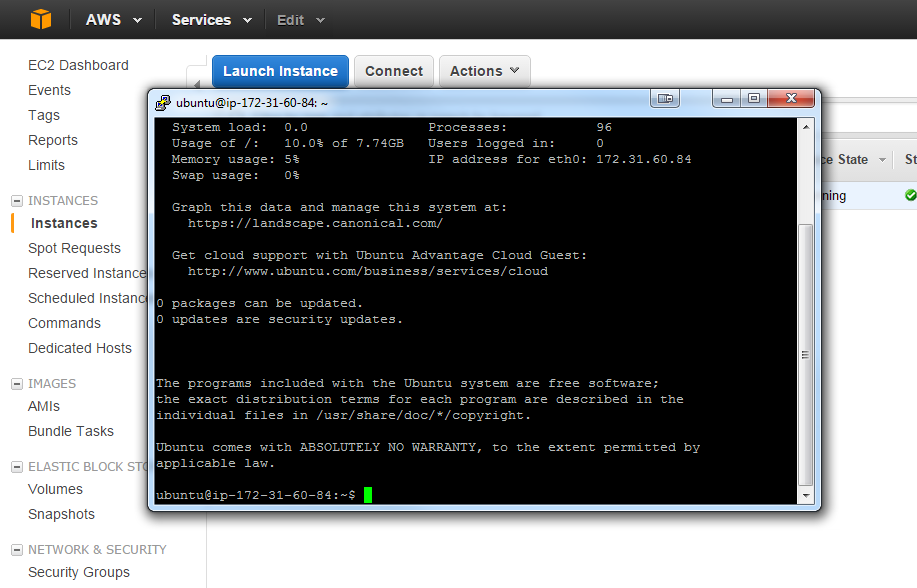The width and height of the screenshot is (917, 588).
Task: Click the toolbar icon left of minimize in PuTTY
Action: point(665,98)
